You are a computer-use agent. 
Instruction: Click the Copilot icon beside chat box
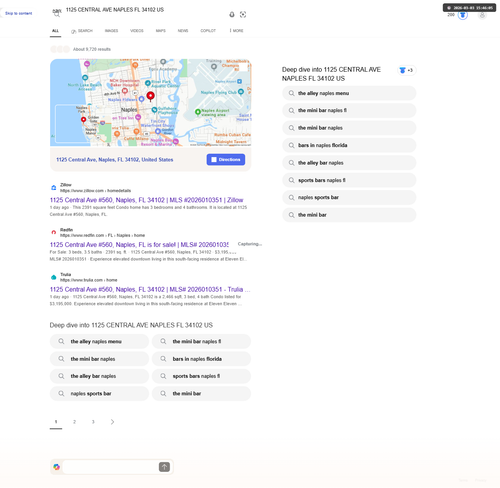coord(56,467)
